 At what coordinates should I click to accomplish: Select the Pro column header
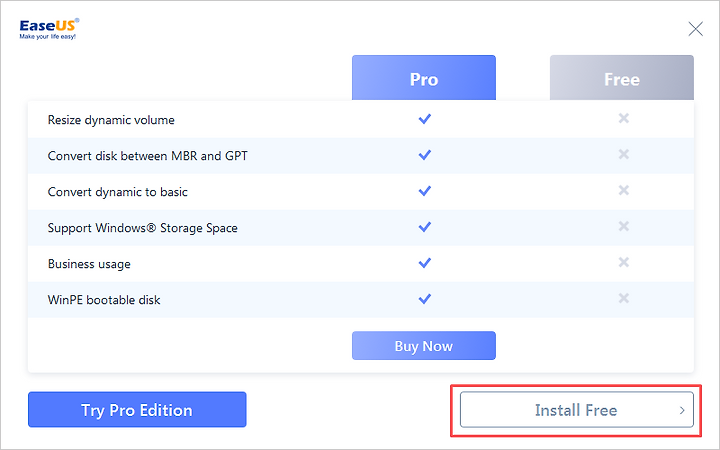(x=424, y=78)
